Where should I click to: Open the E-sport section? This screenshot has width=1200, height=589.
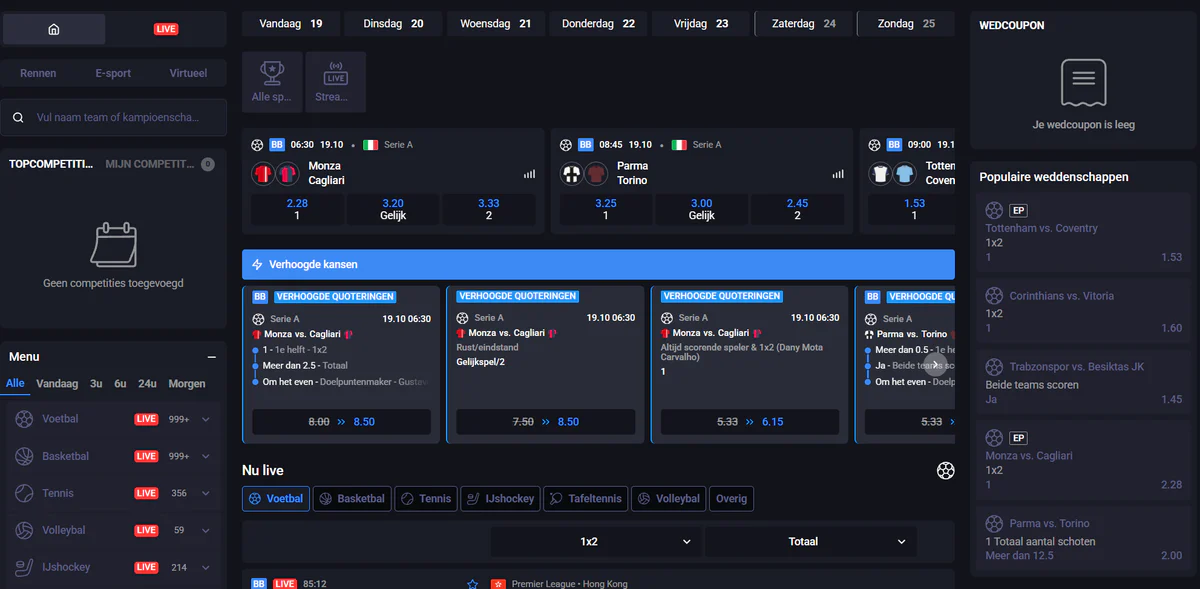(113, 73)
